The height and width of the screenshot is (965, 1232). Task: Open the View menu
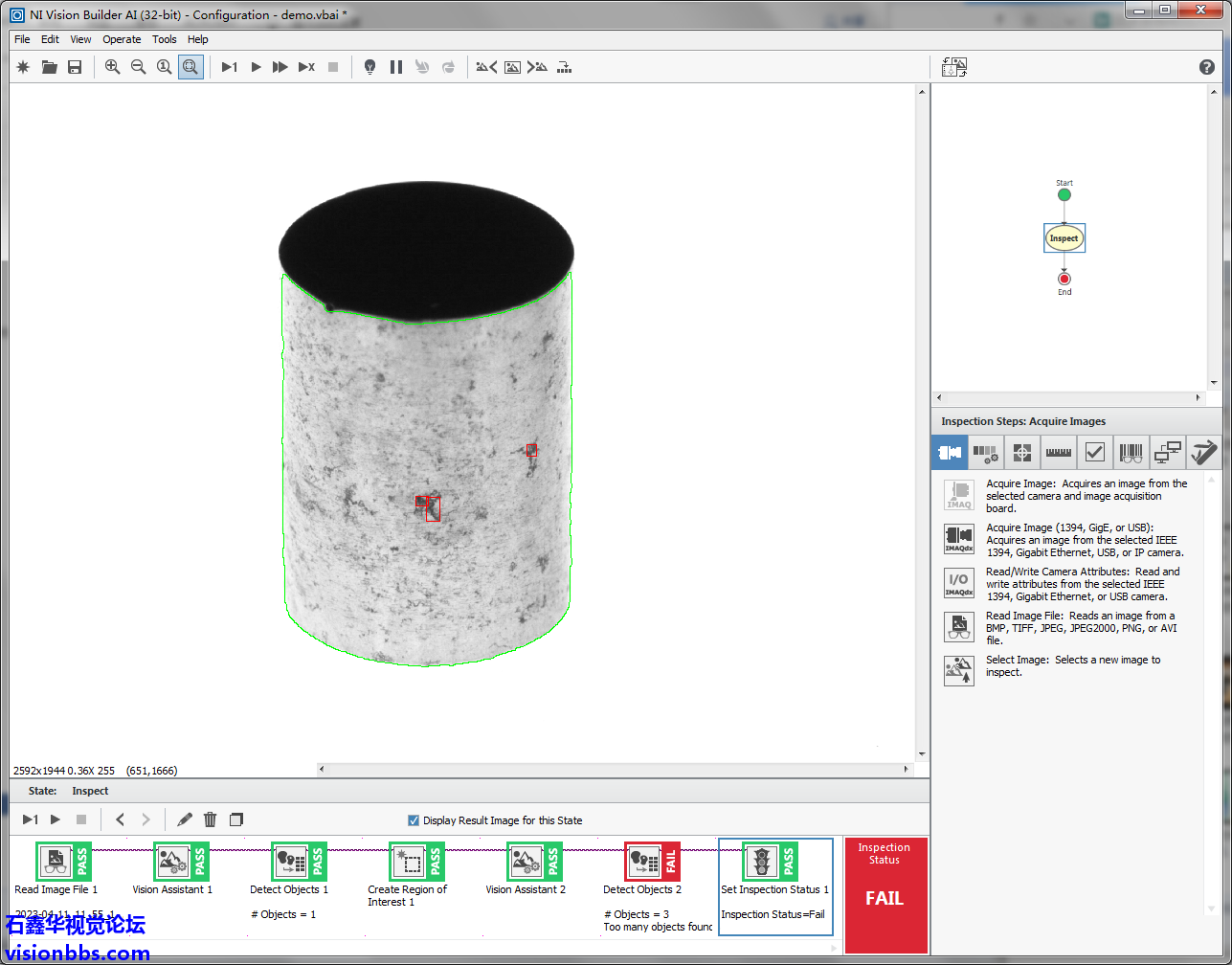(x=81, y=39)
